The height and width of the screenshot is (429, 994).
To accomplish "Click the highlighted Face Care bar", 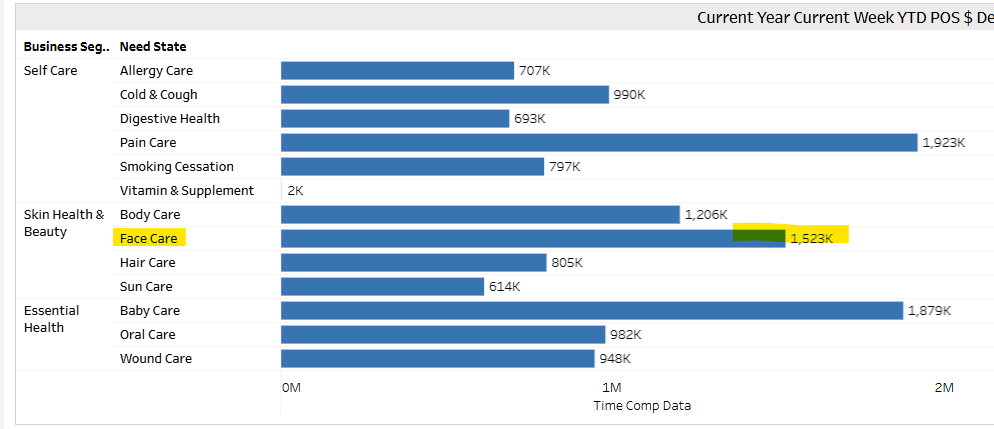I will [x=532, y=239].
